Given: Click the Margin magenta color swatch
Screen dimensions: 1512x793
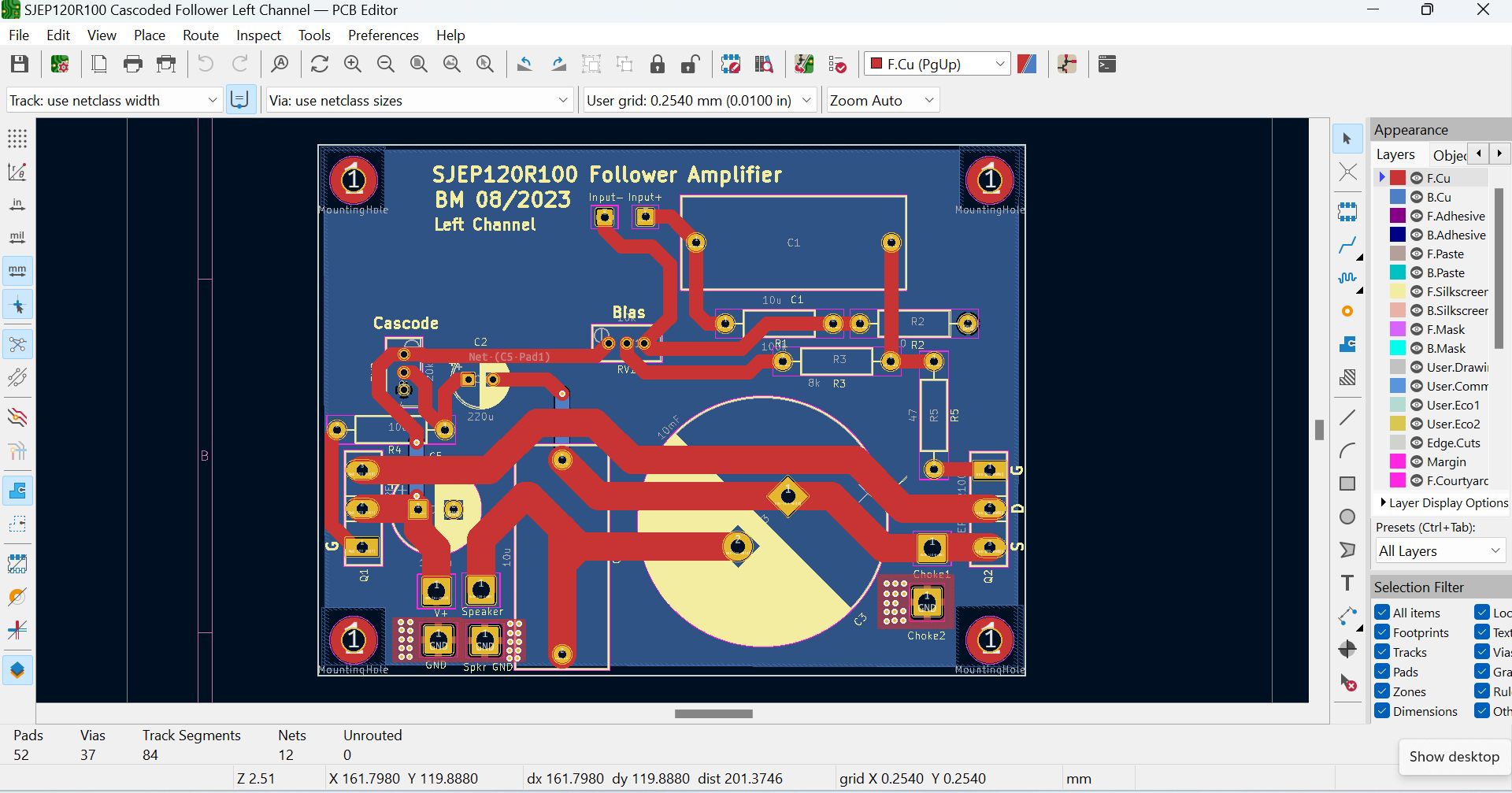Looking at the screenshot, I should tap(1398, 461).
